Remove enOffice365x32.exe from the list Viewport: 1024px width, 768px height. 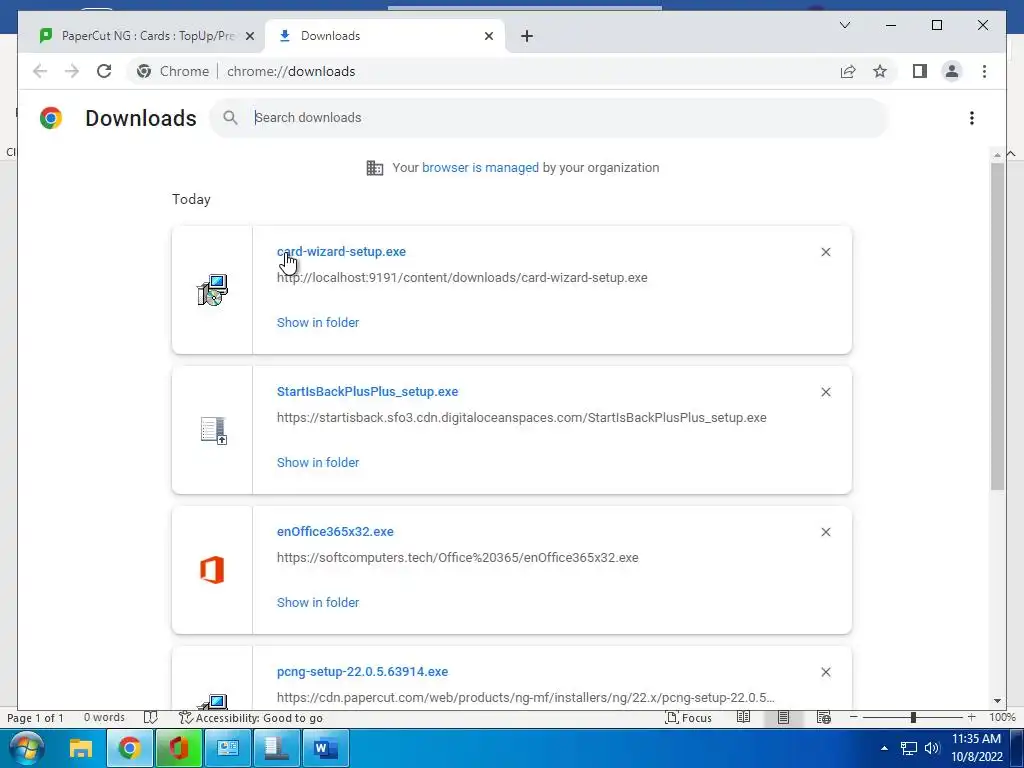[825, 532]
